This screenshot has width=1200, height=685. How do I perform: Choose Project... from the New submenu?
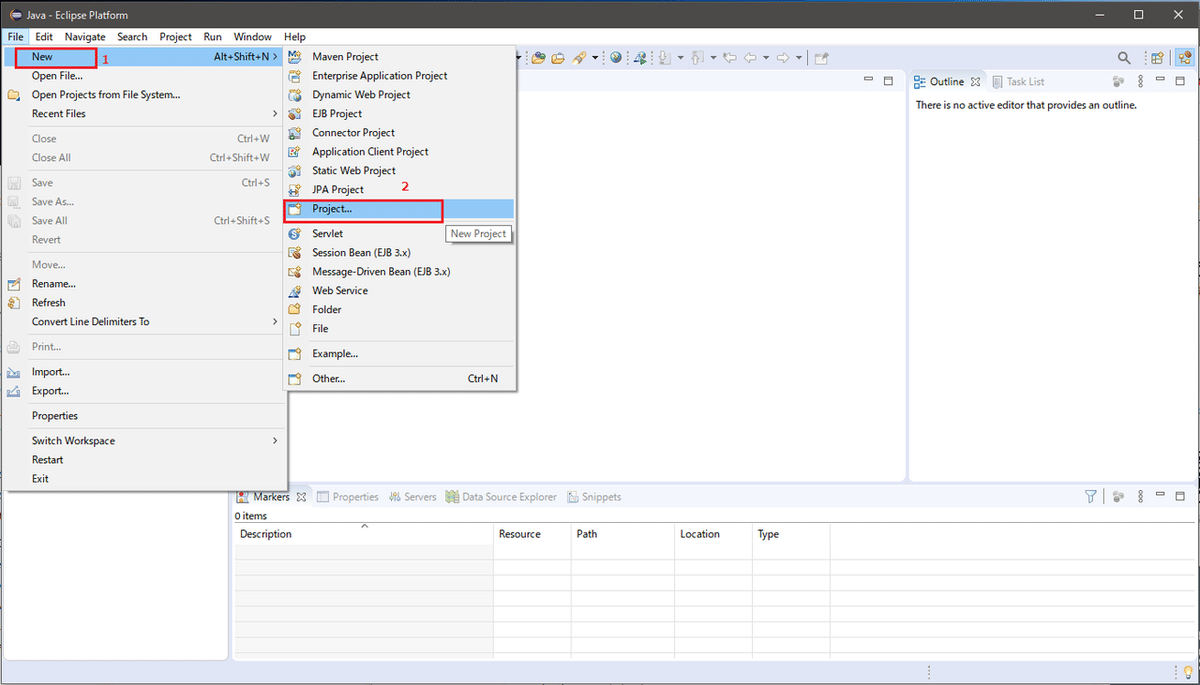[400, 209]
